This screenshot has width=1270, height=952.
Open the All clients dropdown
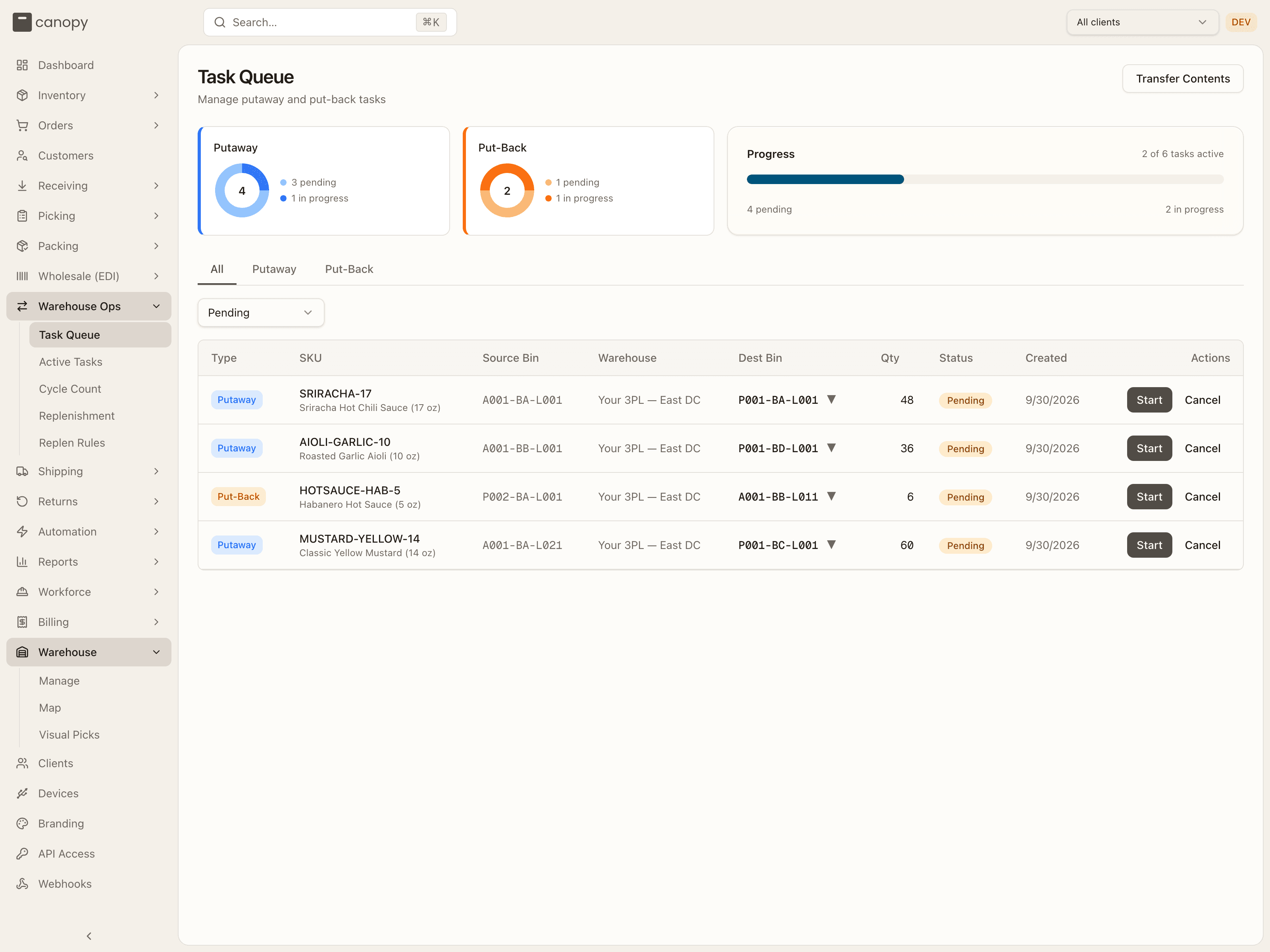tap(1142, 22)
